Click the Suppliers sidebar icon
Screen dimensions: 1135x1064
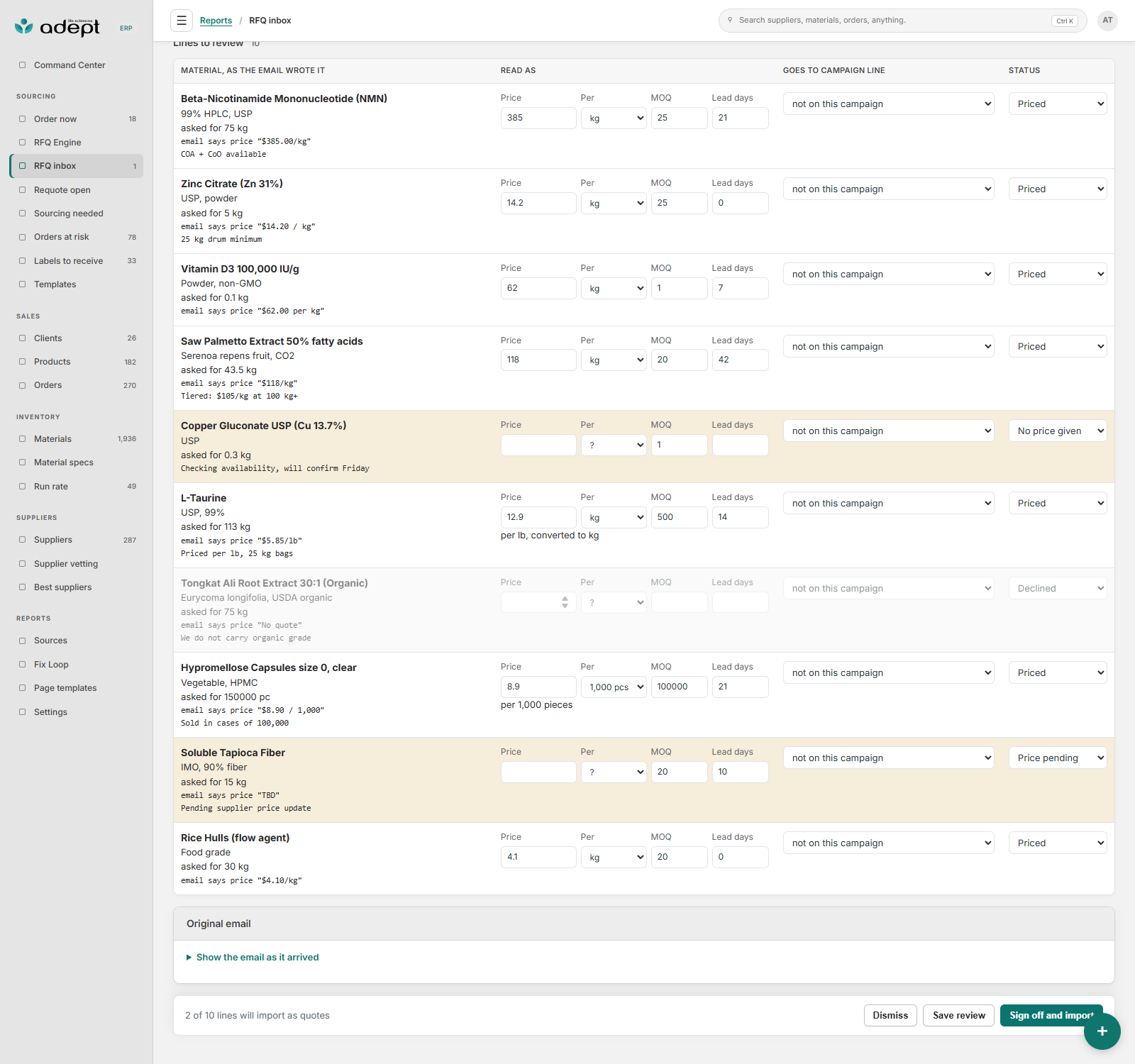click(22, 540)
